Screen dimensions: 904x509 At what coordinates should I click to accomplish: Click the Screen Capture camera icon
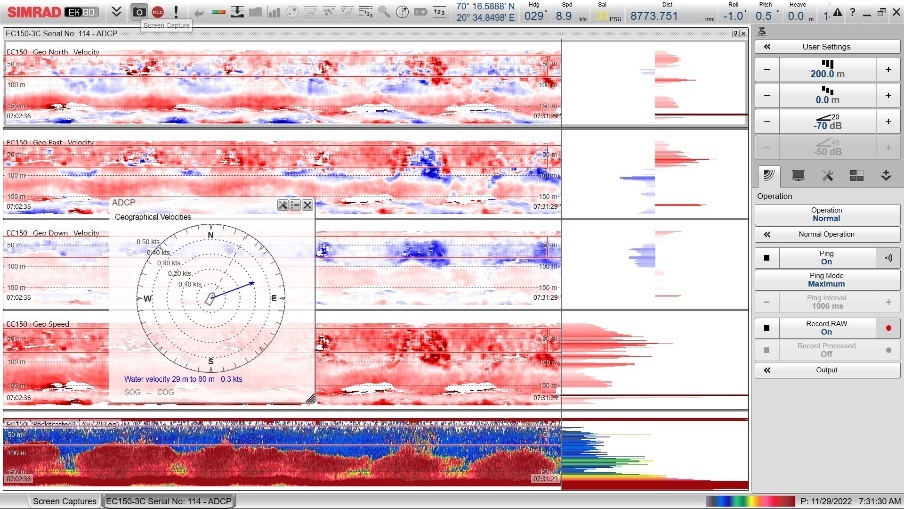[140, 11]
